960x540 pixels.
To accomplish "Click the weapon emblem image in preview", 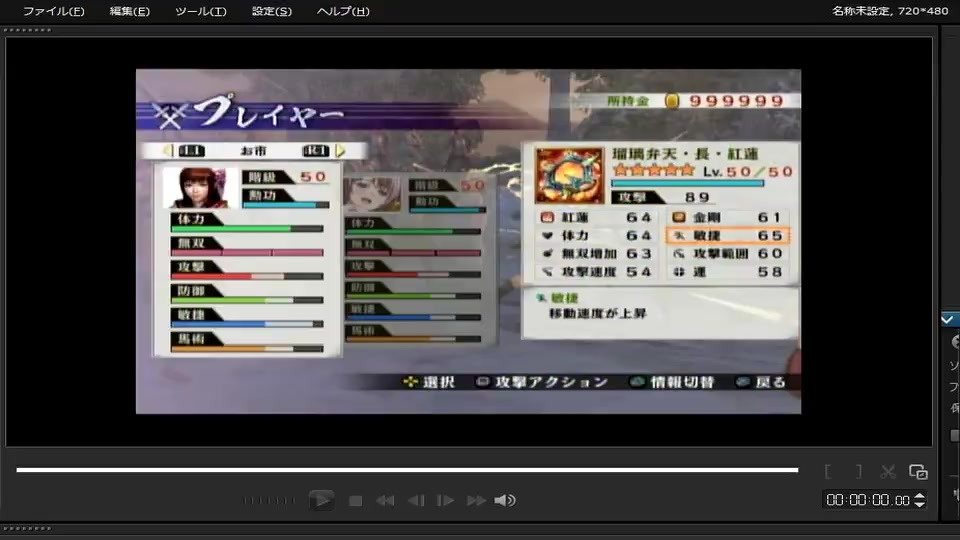I will [569, 175].
